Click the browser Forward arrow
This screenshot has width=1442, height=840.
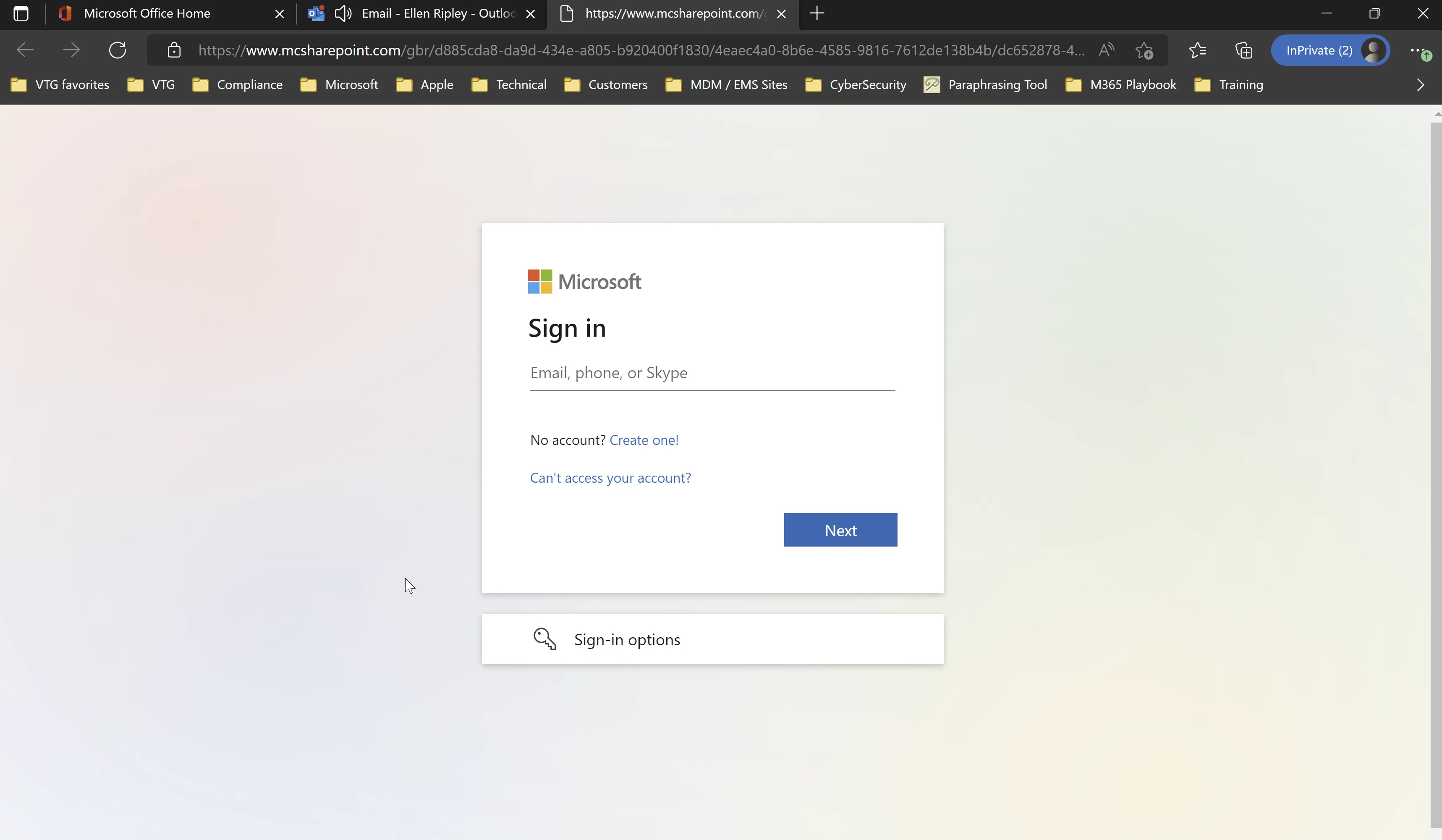coord(71,50)
